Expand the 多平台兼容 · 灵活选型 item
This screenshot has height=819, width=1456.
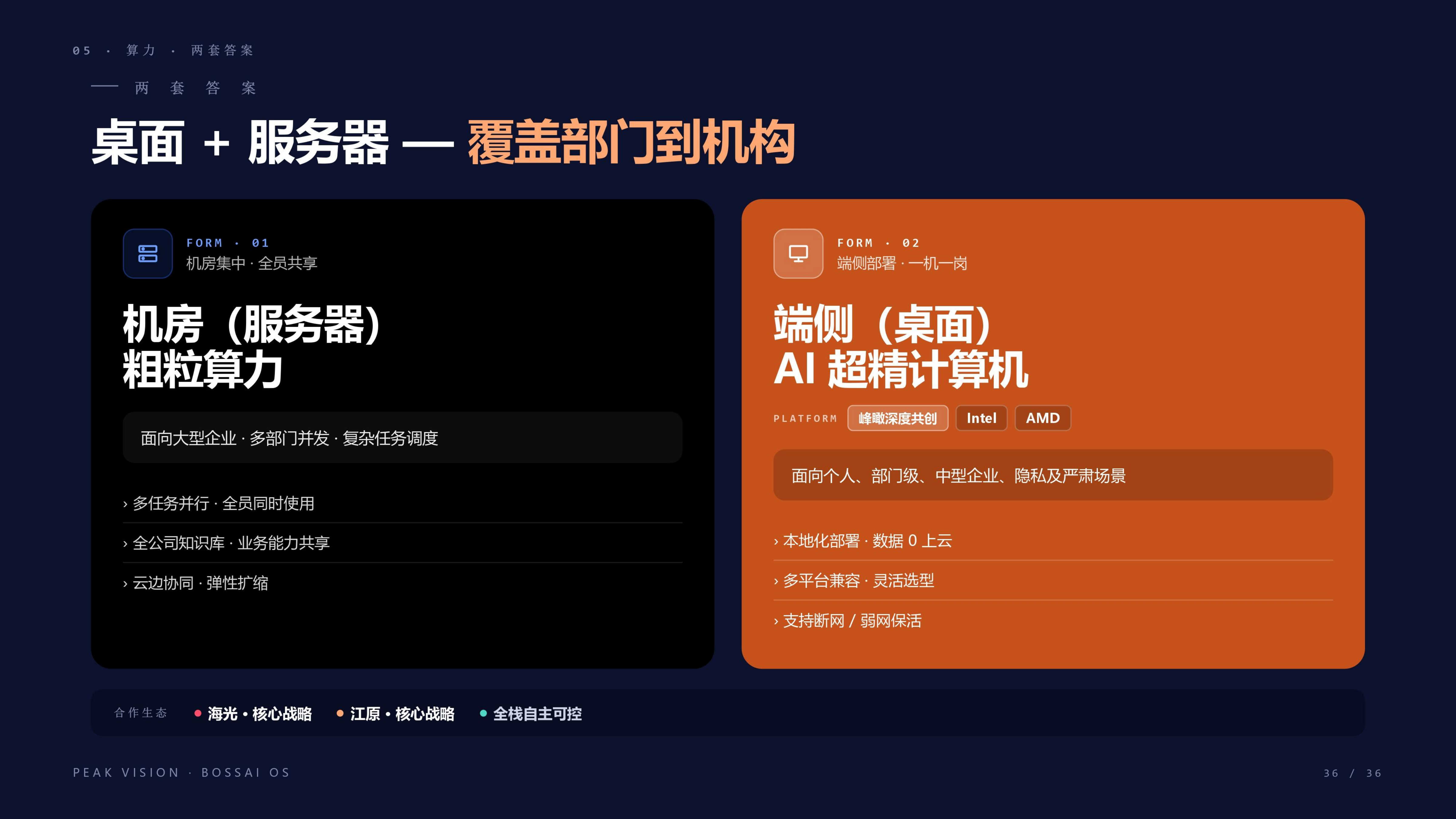pyautogui.click(x=1053, y=581)
